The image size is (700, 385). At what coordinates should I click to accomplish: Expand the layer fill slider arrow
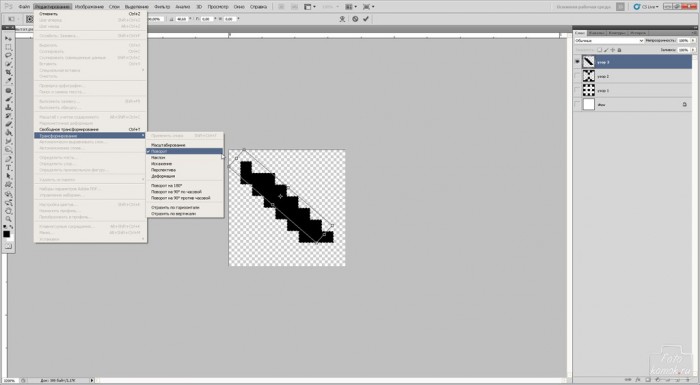click(693, 50)
